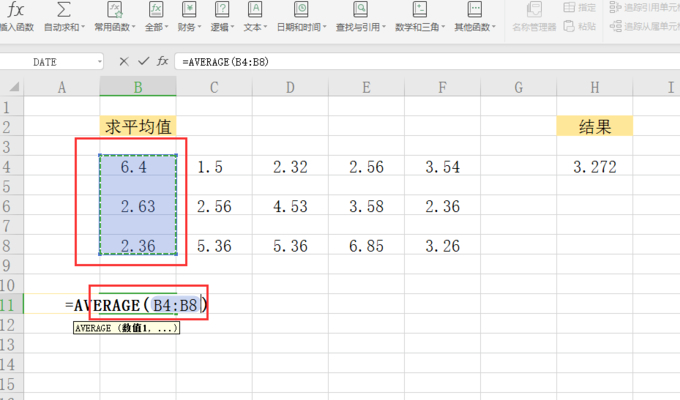Click the AutoSum (自动求和) sigma icon
The image size is (680, 400).
coord(64,10)
